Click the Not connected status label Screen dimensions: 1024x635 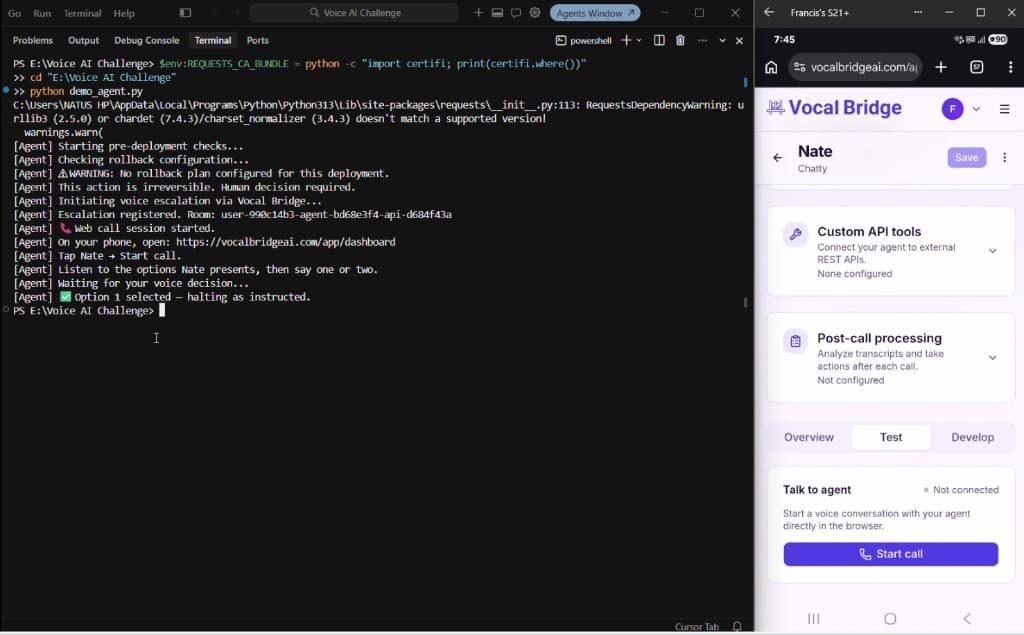(961, 490)
